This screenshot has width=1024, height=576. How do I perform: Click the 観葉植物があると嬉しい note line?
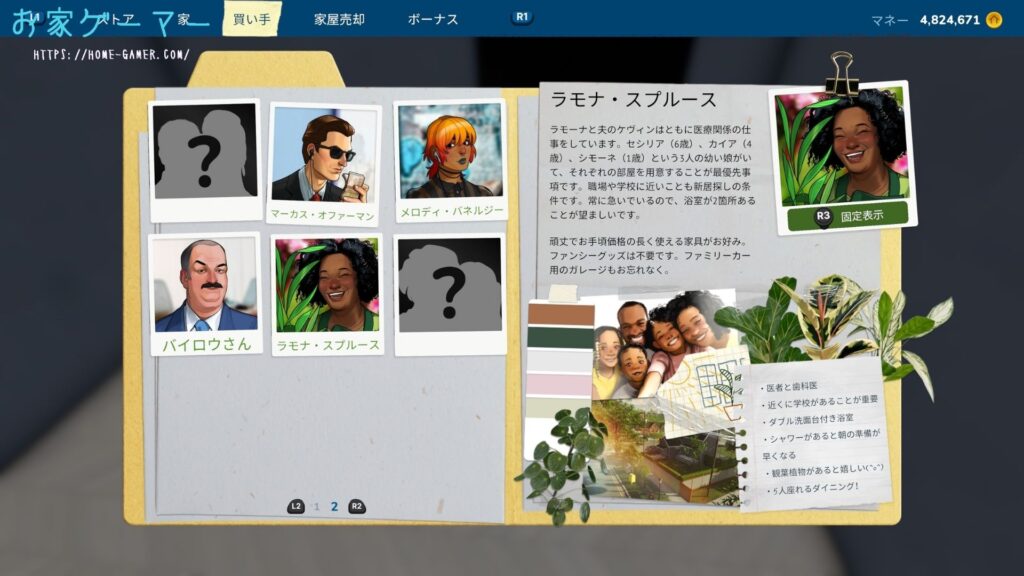[x=825, y=471]
